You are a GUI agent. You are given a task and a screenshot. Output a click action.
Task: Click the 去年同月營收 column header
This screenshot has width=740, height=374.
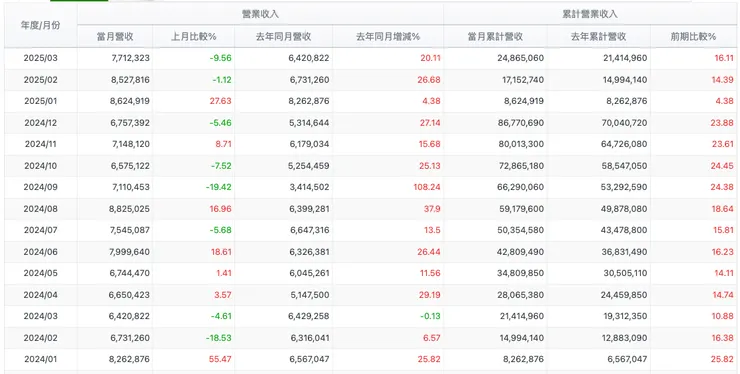[283, 36]
